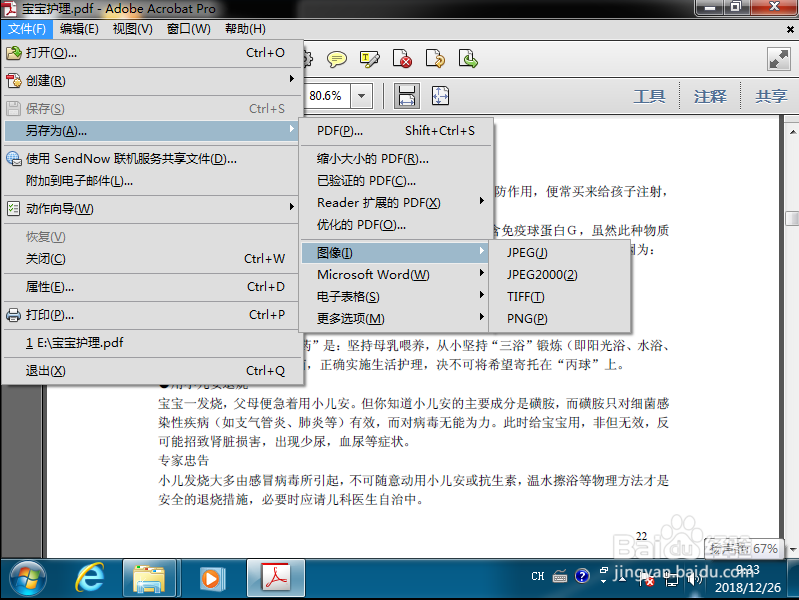Image resolution: width=799 pixels, height=600 pixels.
Task: Expand the 图像(I) submenu
Action: coord(396,253)
